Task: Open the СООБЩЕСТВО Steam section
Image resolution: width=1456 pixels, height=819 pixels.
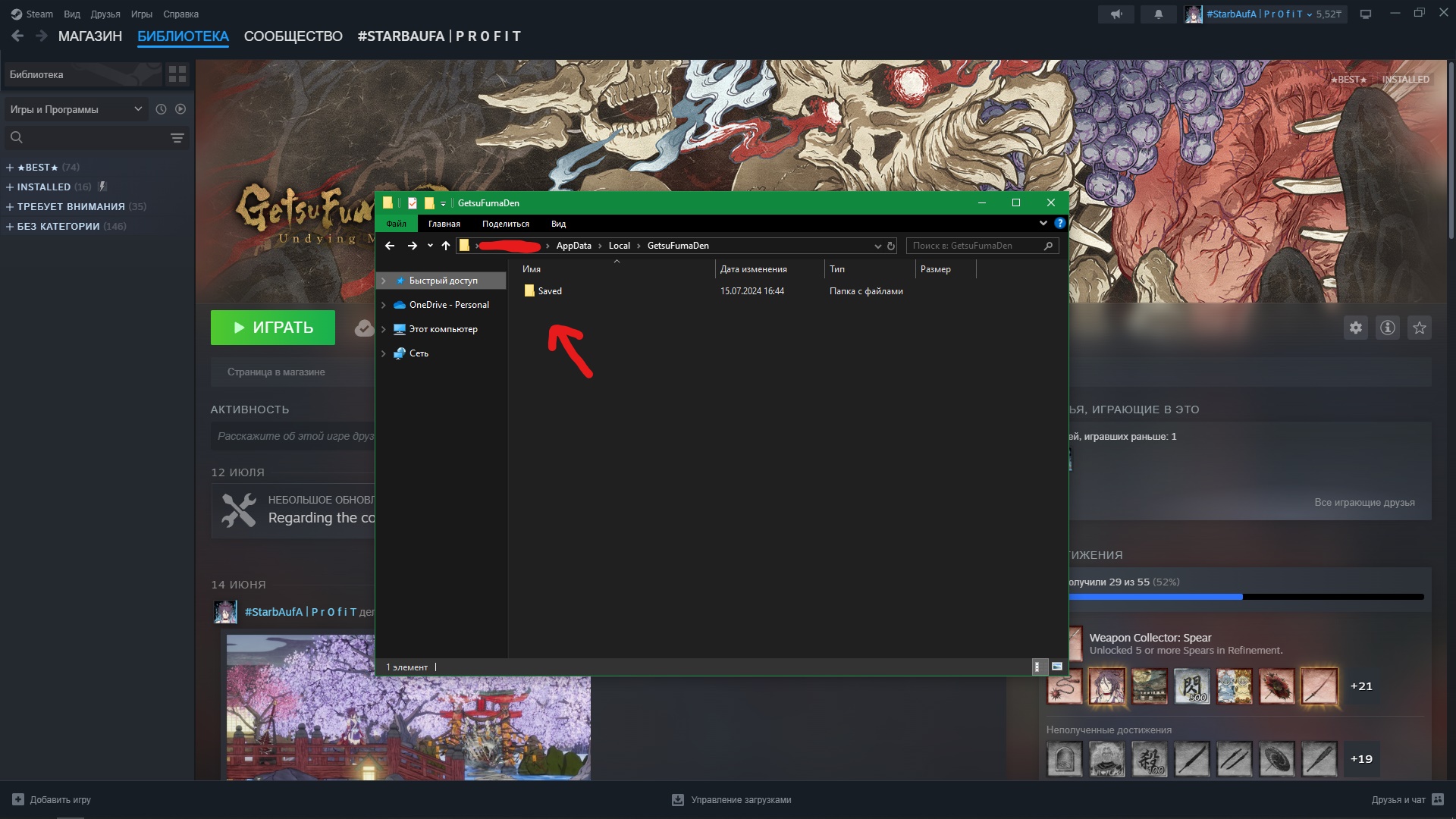Action: pyautogui.click(x=293, y=36)
